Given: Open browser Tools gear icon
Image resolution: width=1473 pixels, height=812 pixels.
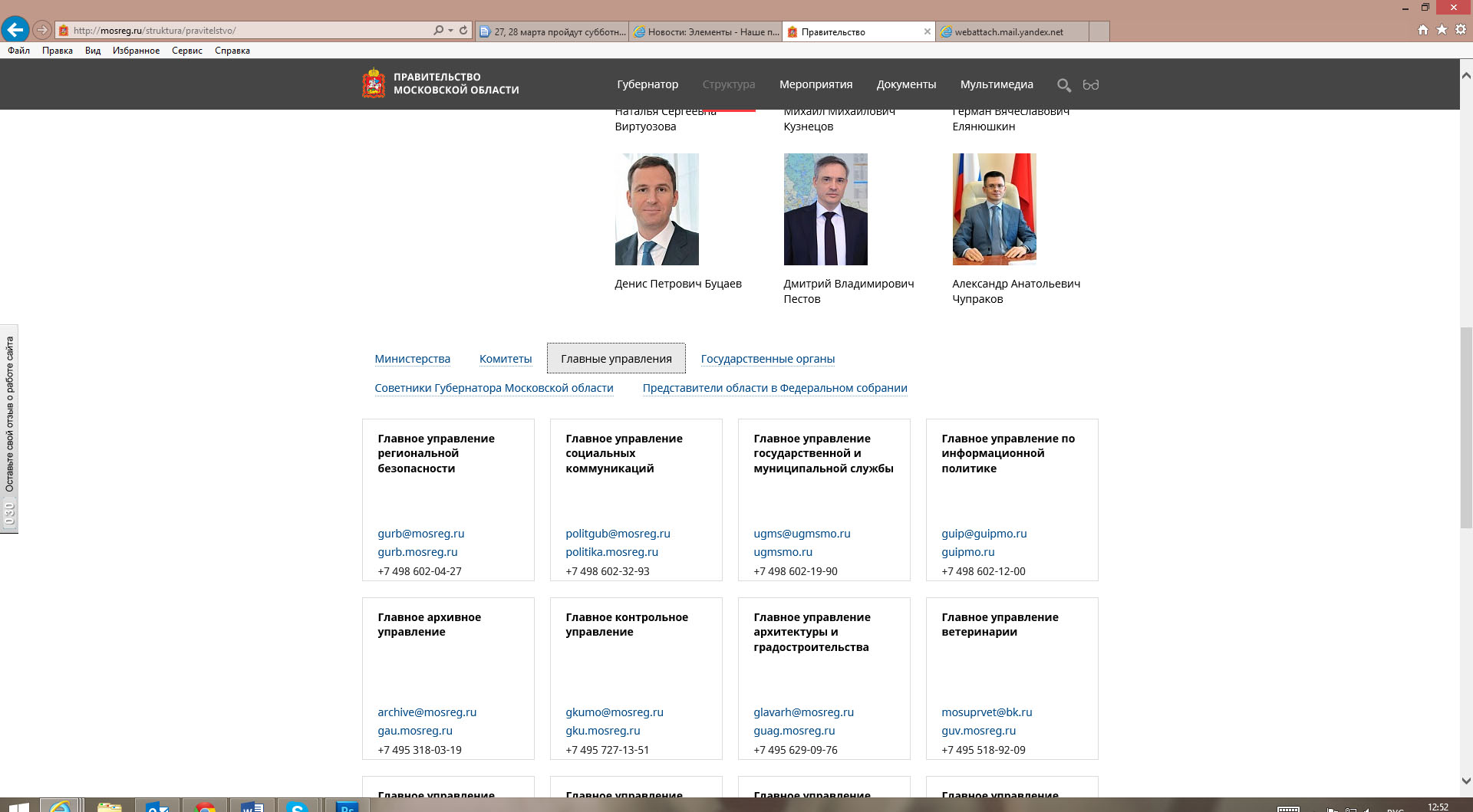Looking at the screenshot, I should [1461, 30].
